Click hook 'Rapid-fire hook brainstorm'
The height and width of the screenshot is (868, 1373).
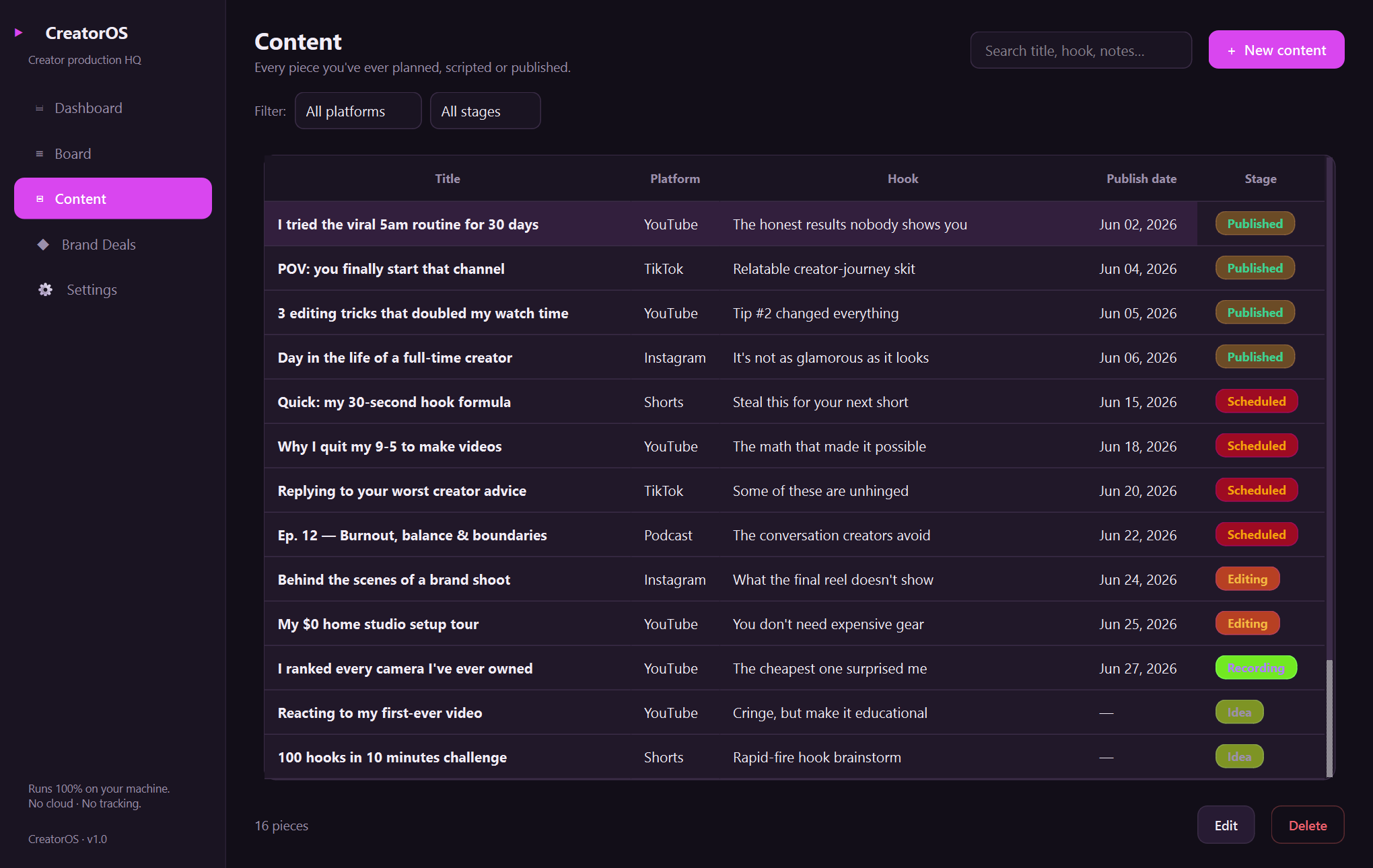click(816, 757)
